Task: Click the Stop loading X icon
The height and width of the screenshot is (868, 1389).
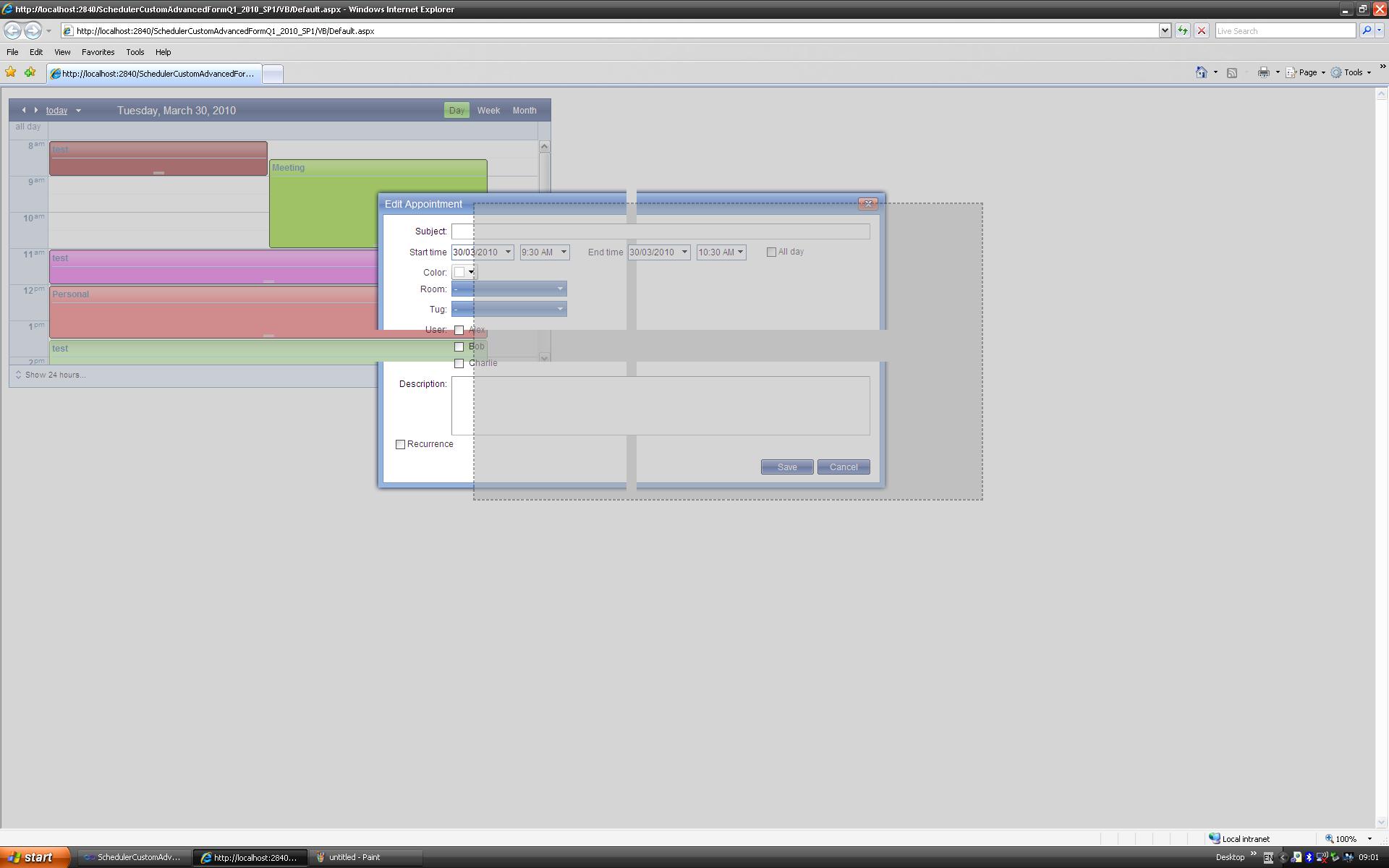Action: (x=1202, y=30)
